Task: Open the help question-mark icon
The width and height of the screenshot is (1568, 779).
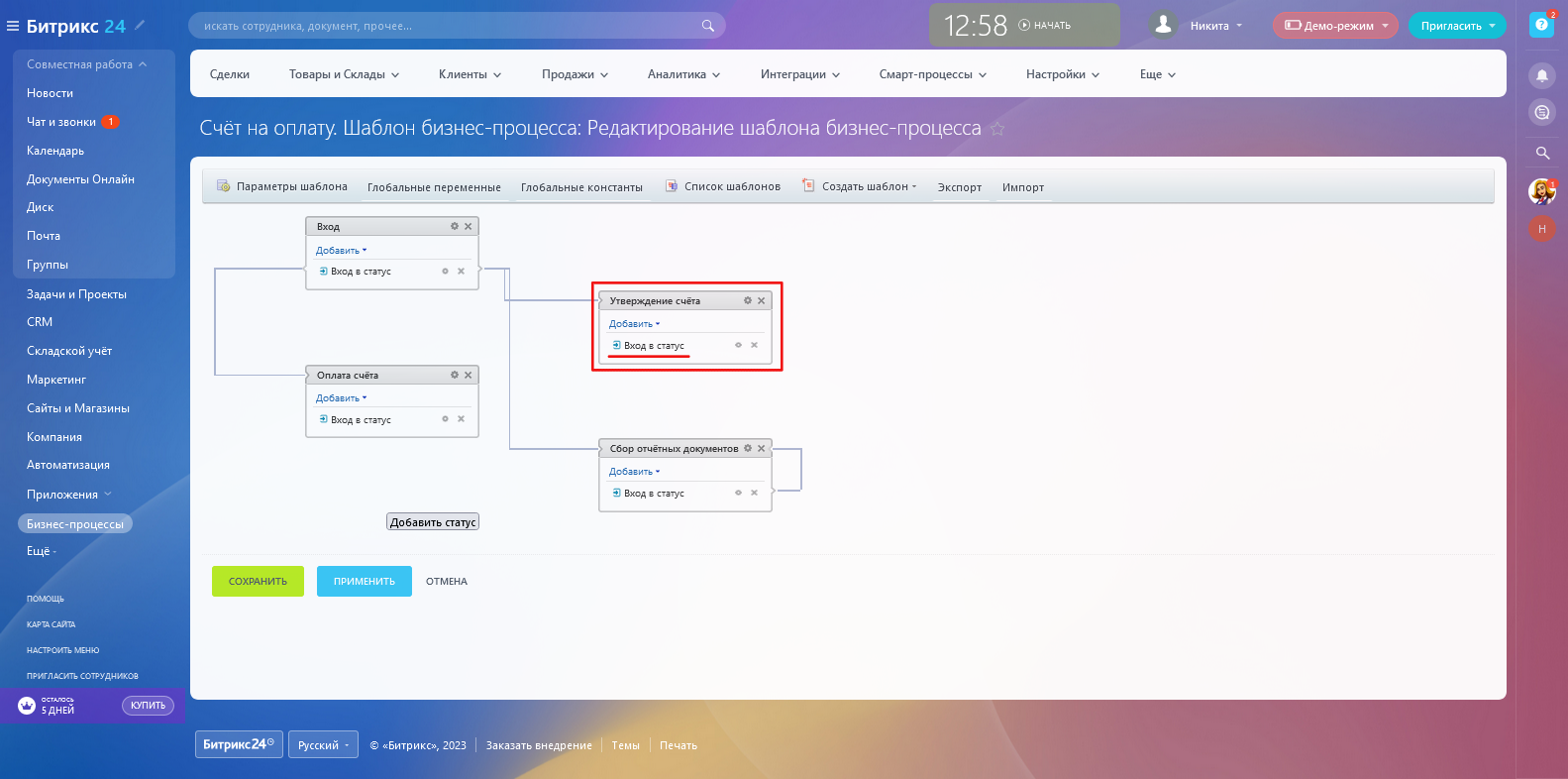Action: click(1541, 25)
